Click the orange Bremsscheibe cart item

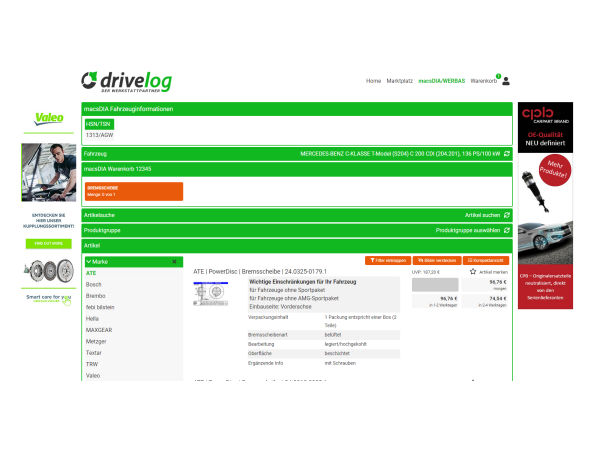pyautogui.click(x=134, y=191)
